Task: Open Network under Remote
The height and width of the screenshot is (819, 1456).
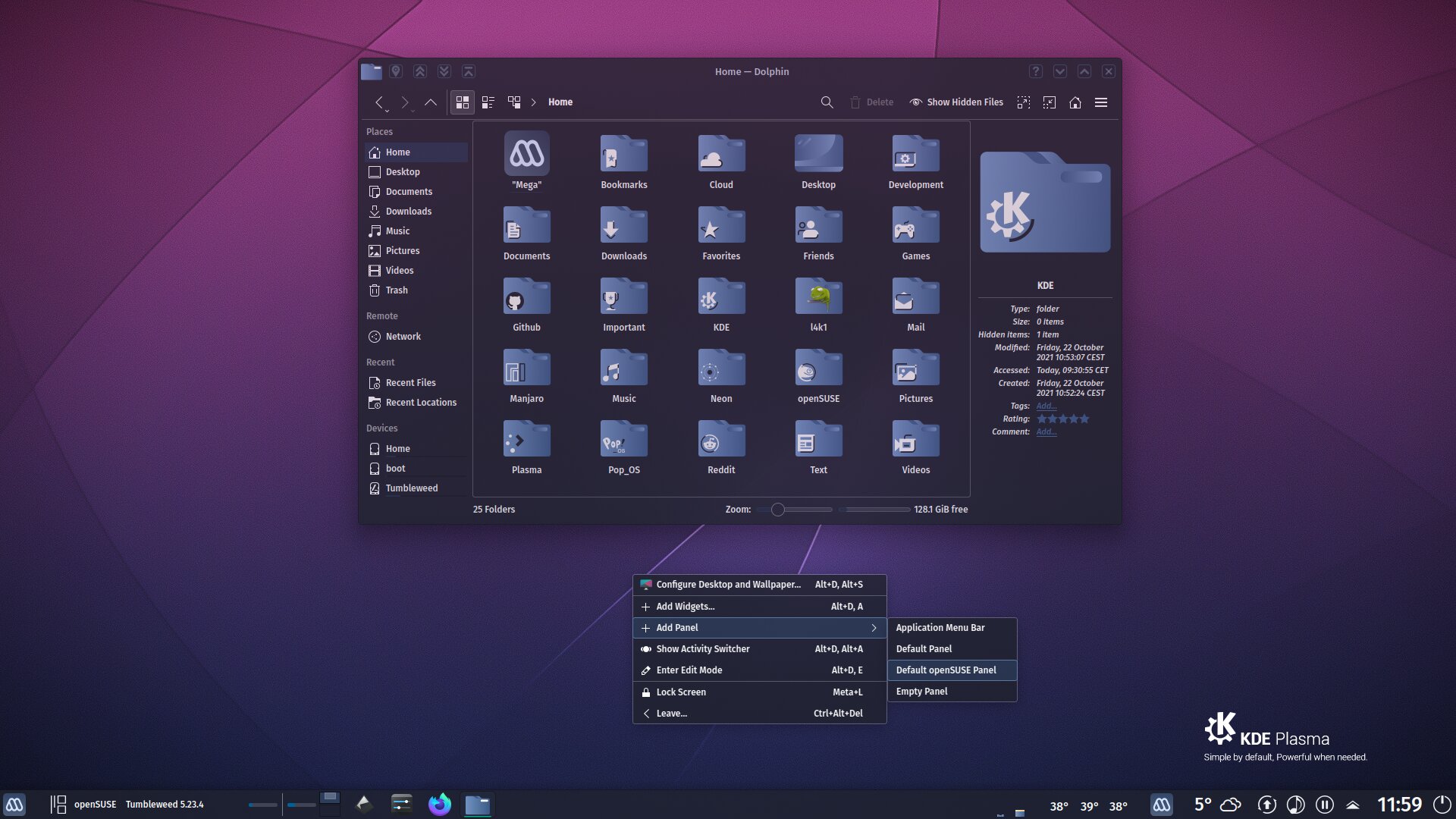Action: pyautogui.click(x=416, y=337)
